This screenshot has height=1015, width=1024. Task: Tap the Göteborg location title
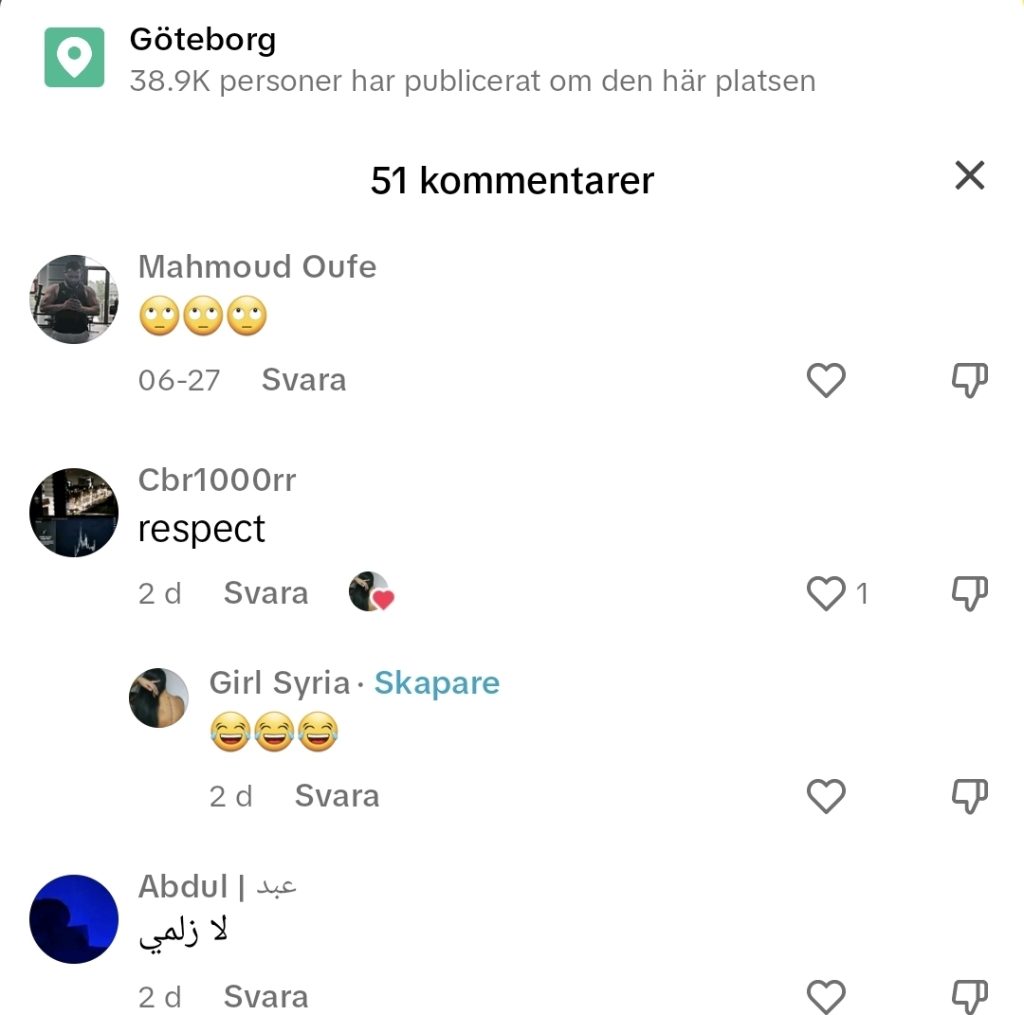pos(203,40)
